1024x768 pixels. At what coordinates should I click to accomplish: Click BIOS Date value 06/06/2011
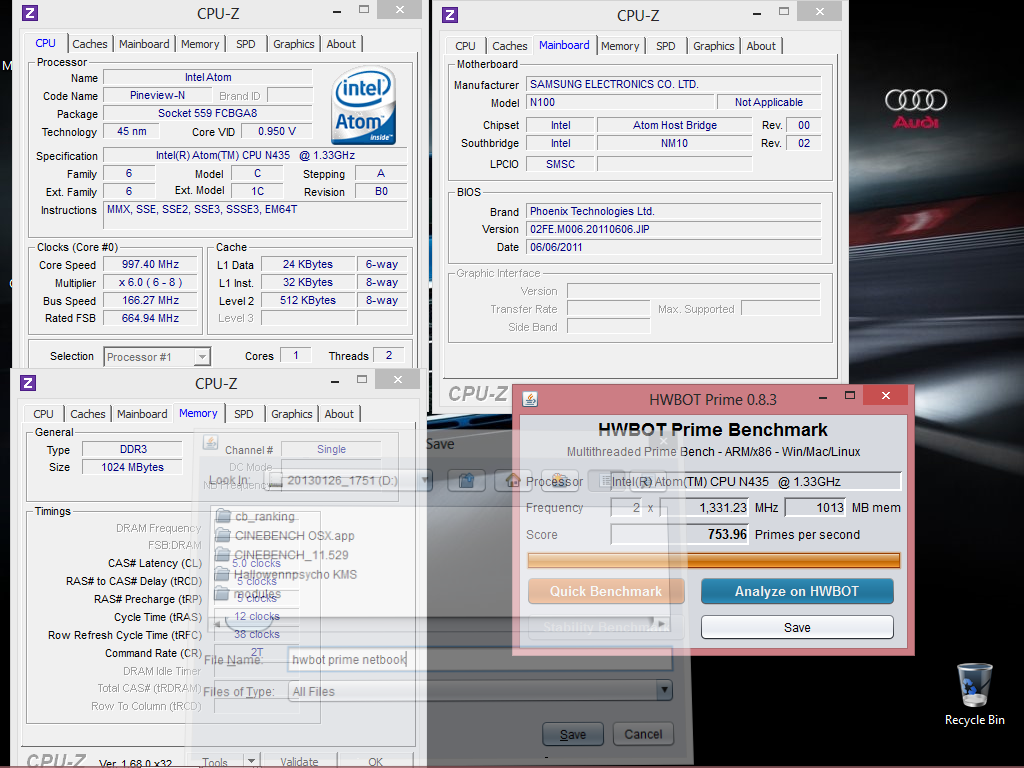[x=673, y=248]
